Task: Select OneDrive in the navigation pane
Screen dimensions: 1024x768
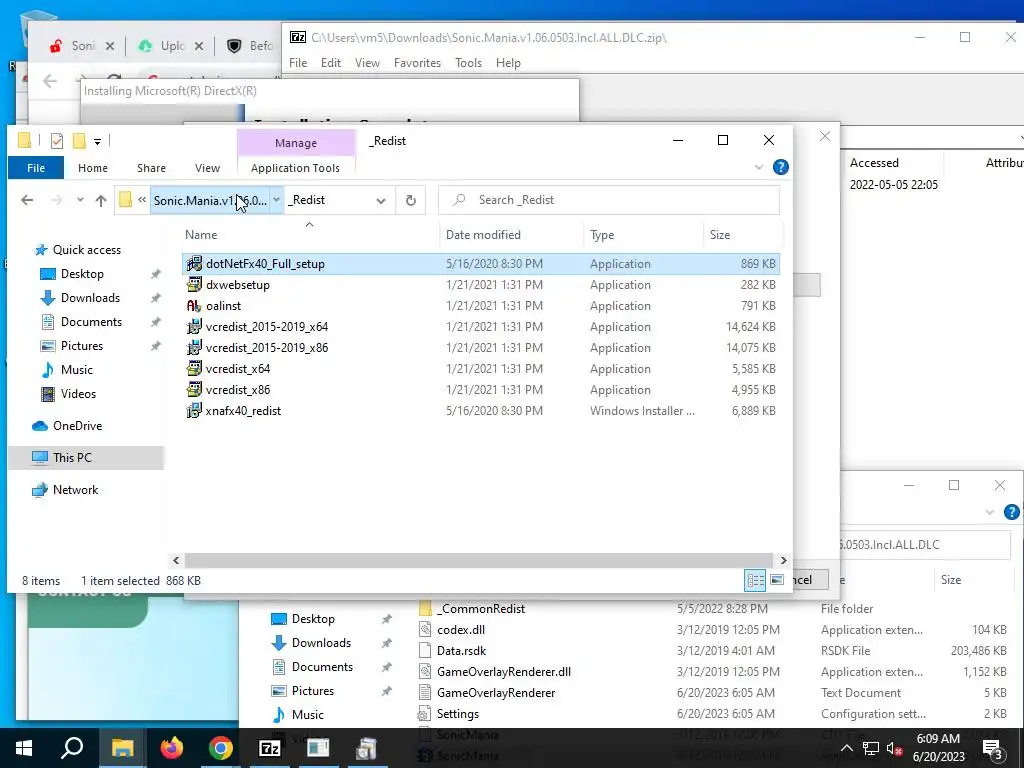Action: click(77, 426)
